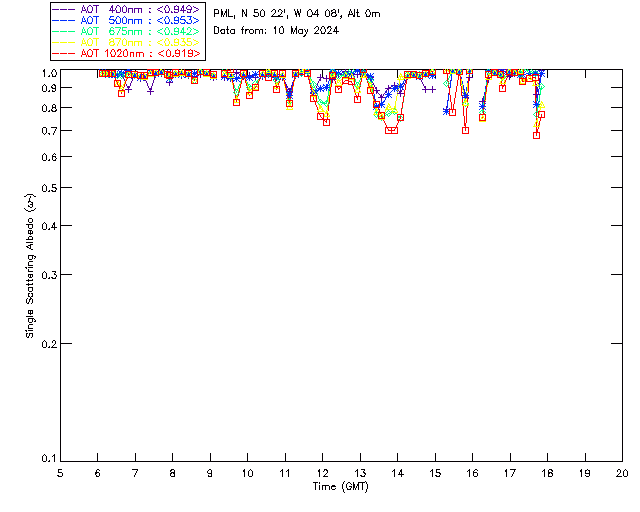Click the 20 x-axis tick label
This screenshot has height=512, width=640.
[622, 473]
